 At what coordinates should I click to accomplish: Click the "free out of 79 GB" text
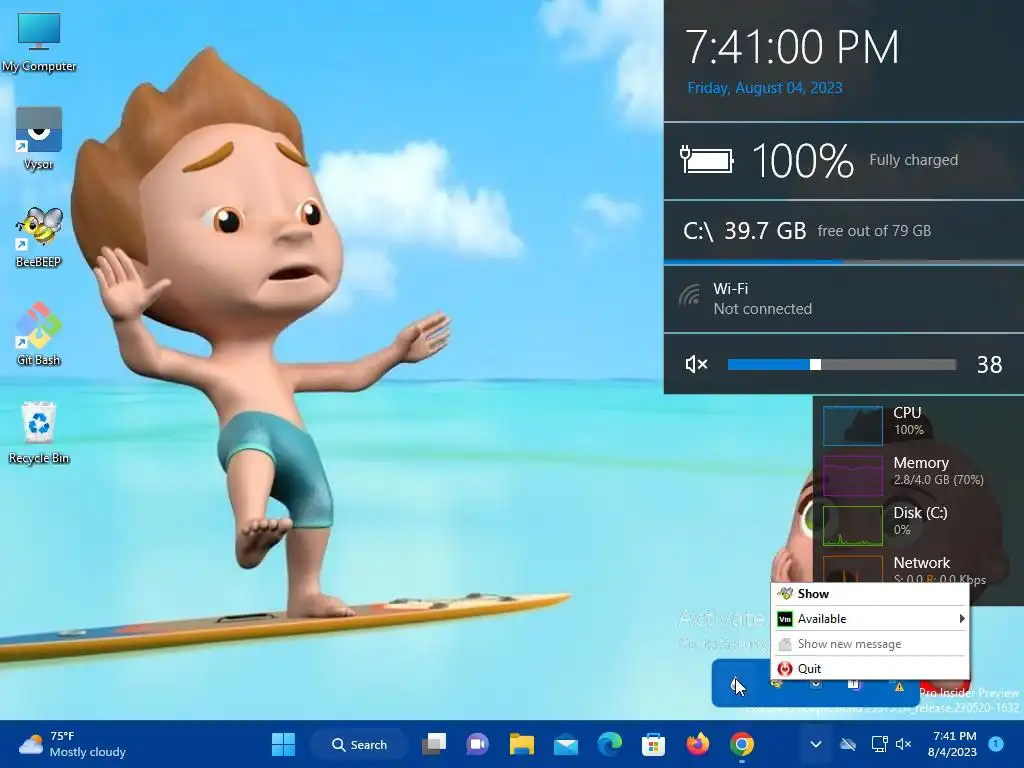coord(874,231)
